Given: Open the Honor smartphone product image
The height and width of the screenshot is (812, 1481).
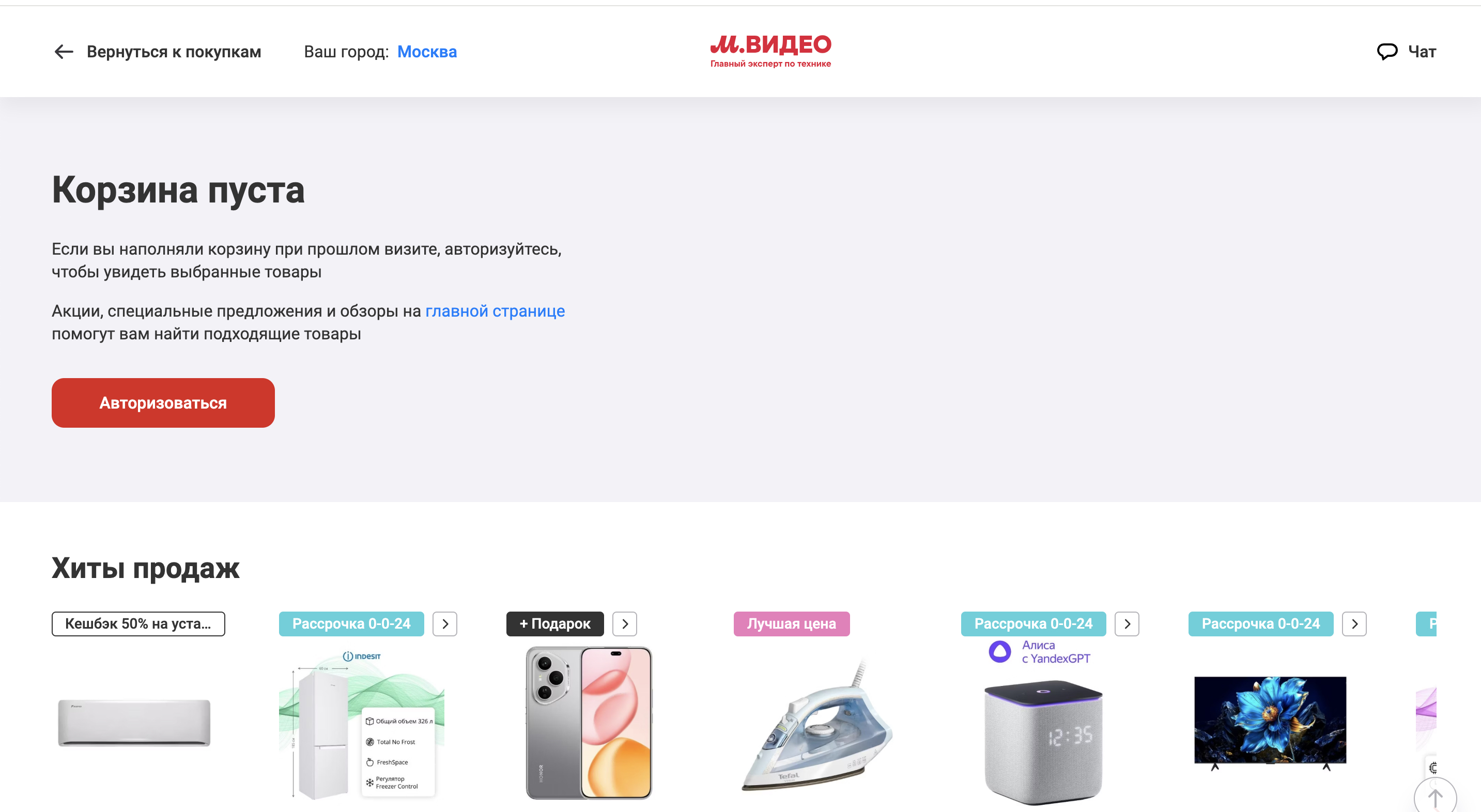Looking at the screenshot, I should click(x=589, y=723).
